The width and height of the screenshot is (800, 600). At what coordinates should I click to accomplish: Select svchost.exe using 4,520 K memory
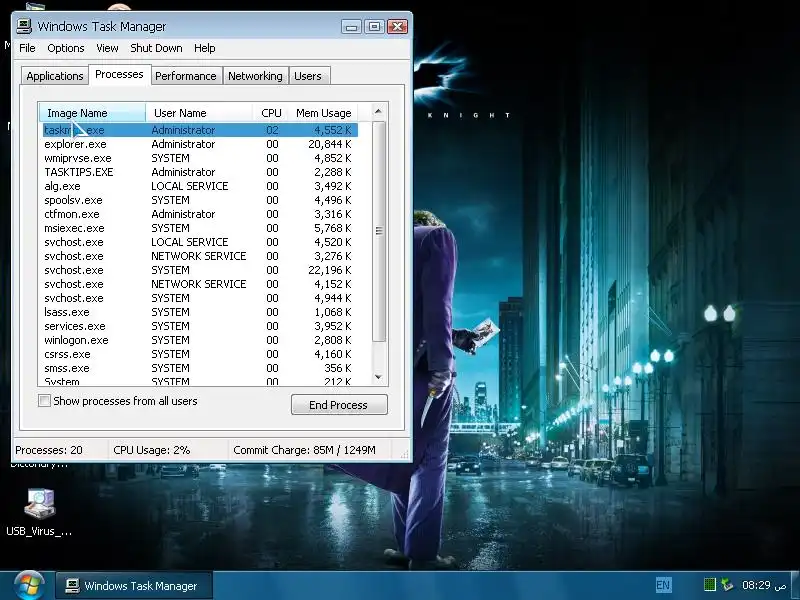click(200, 242)
